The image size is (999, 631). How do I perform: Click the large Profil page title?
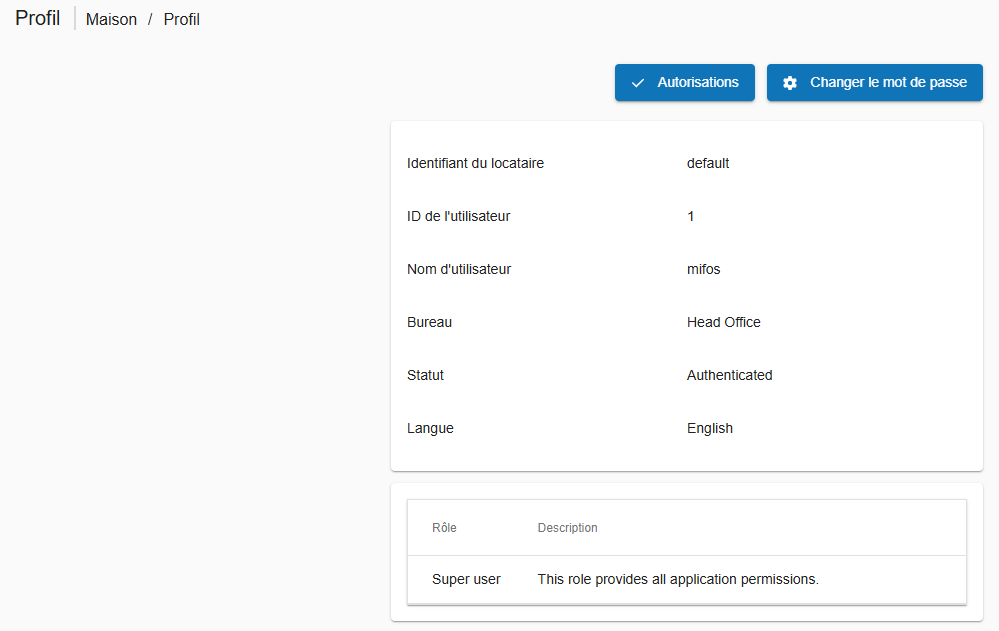[x=38, y=18]
